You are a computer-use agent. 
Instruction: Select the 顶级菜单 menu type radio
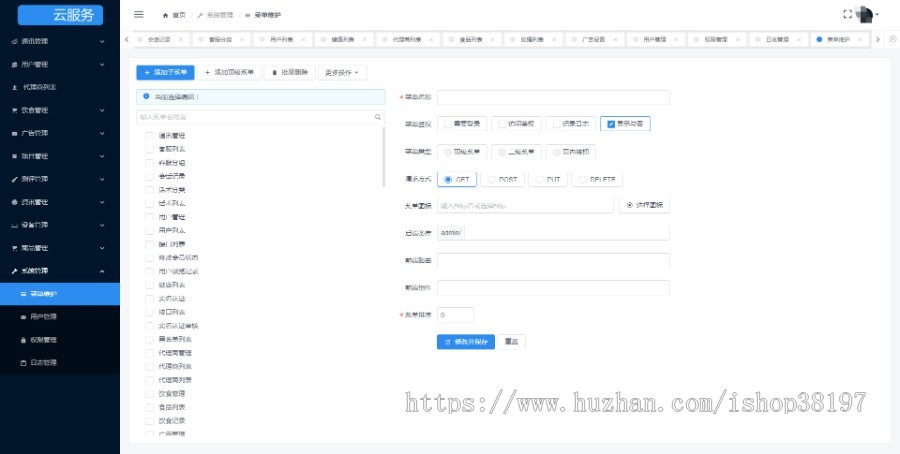click(448, 152)
